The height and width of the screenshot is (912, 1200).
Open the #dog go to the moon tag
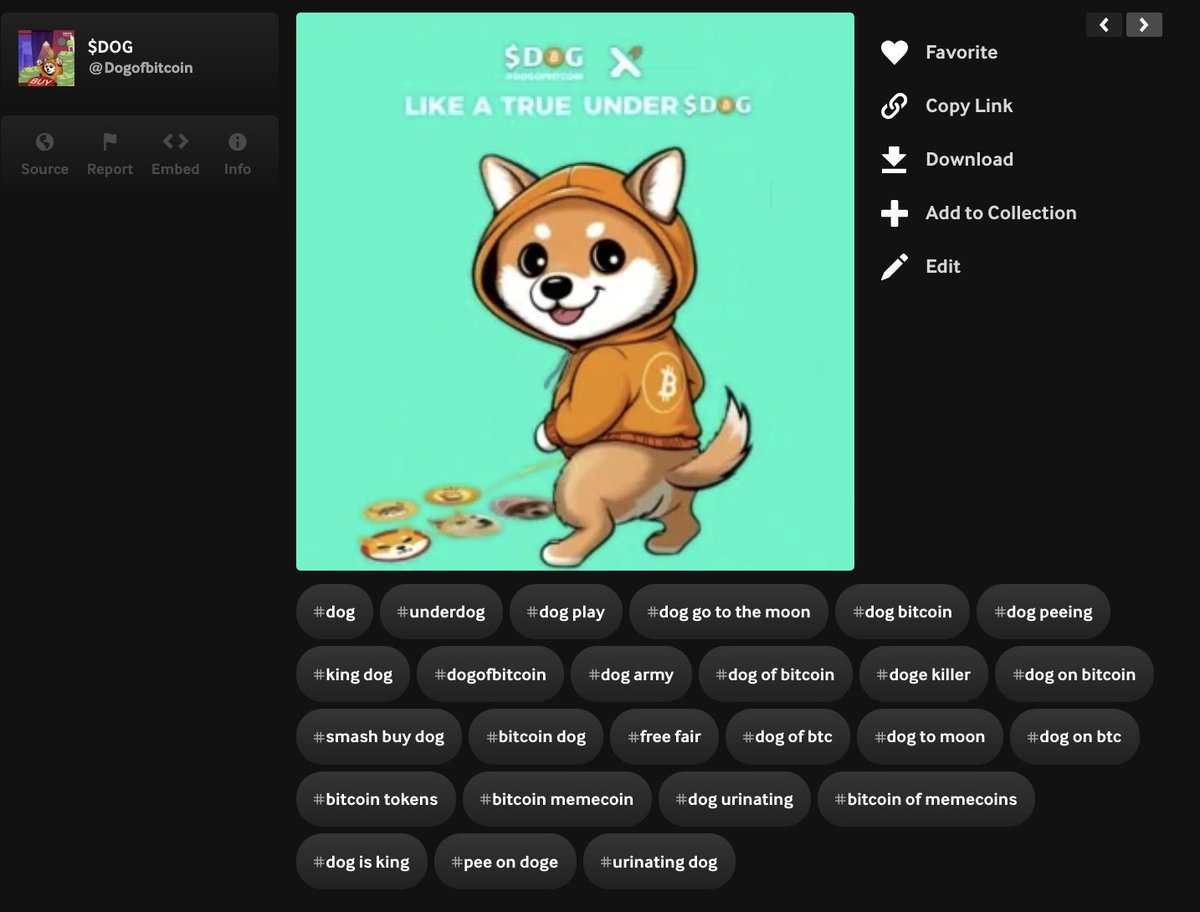click(729, 612)
